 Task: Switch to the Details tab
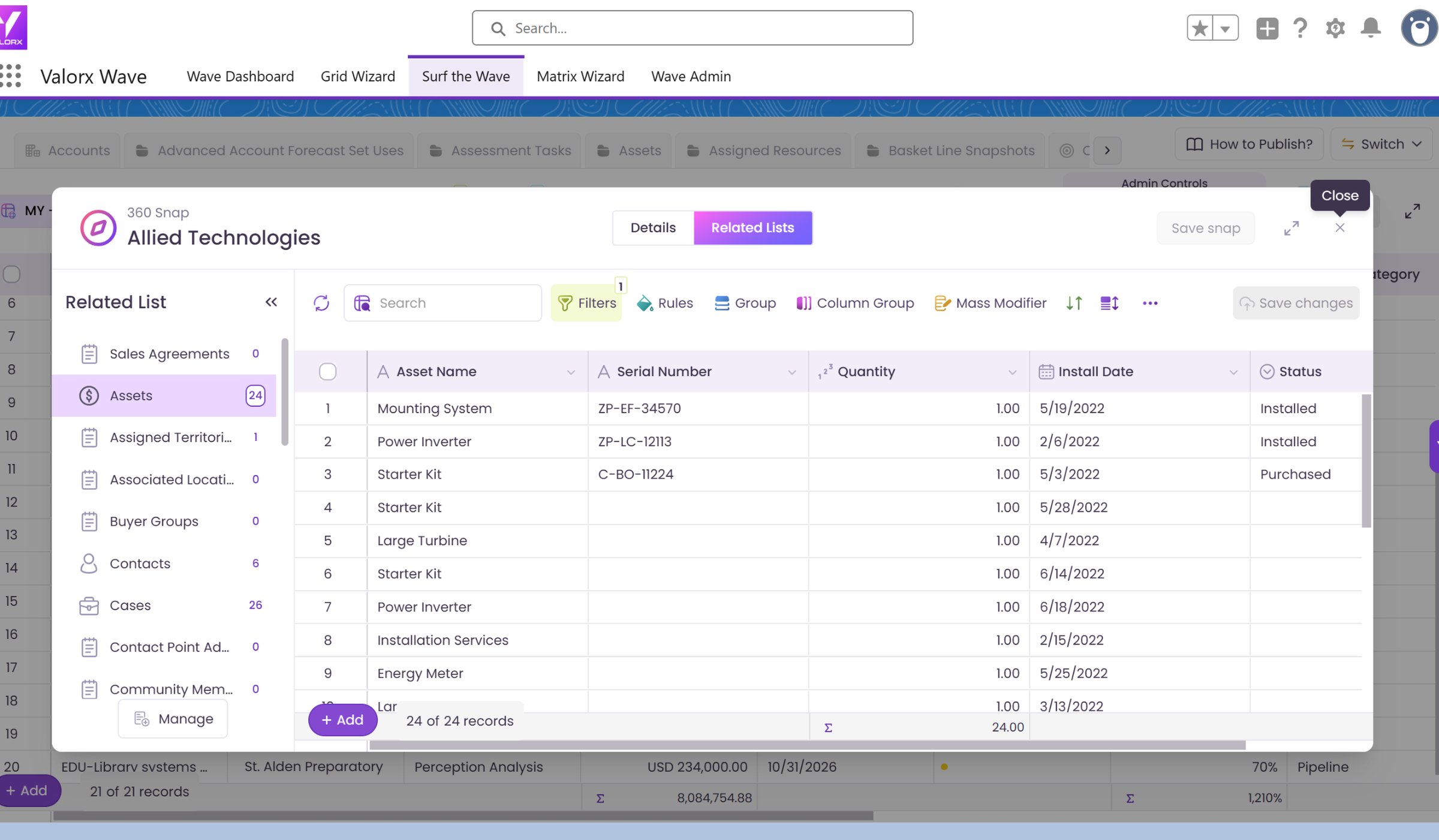(653, 228)
